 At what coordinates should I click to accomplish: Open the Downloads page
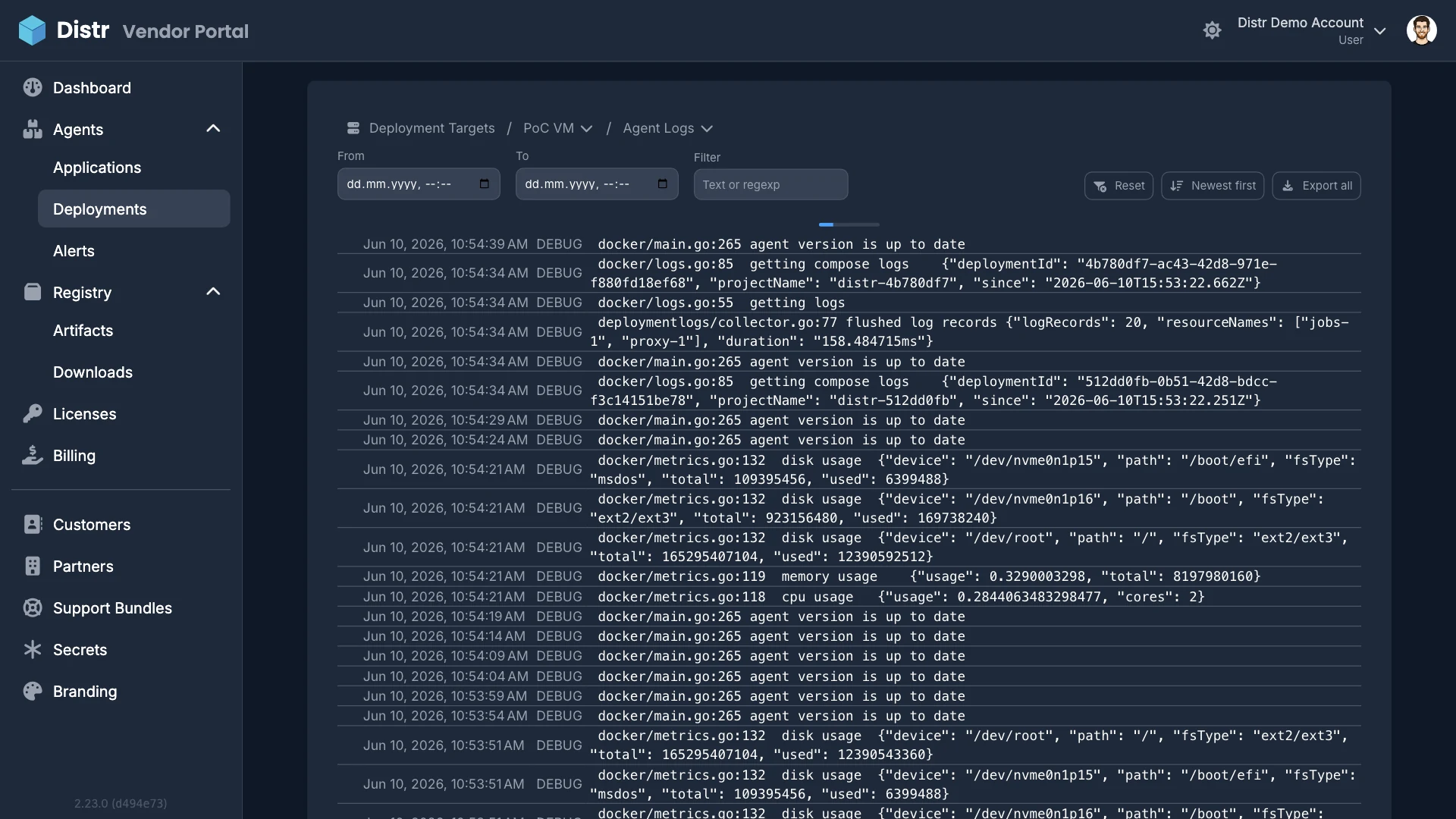point(93,372)
